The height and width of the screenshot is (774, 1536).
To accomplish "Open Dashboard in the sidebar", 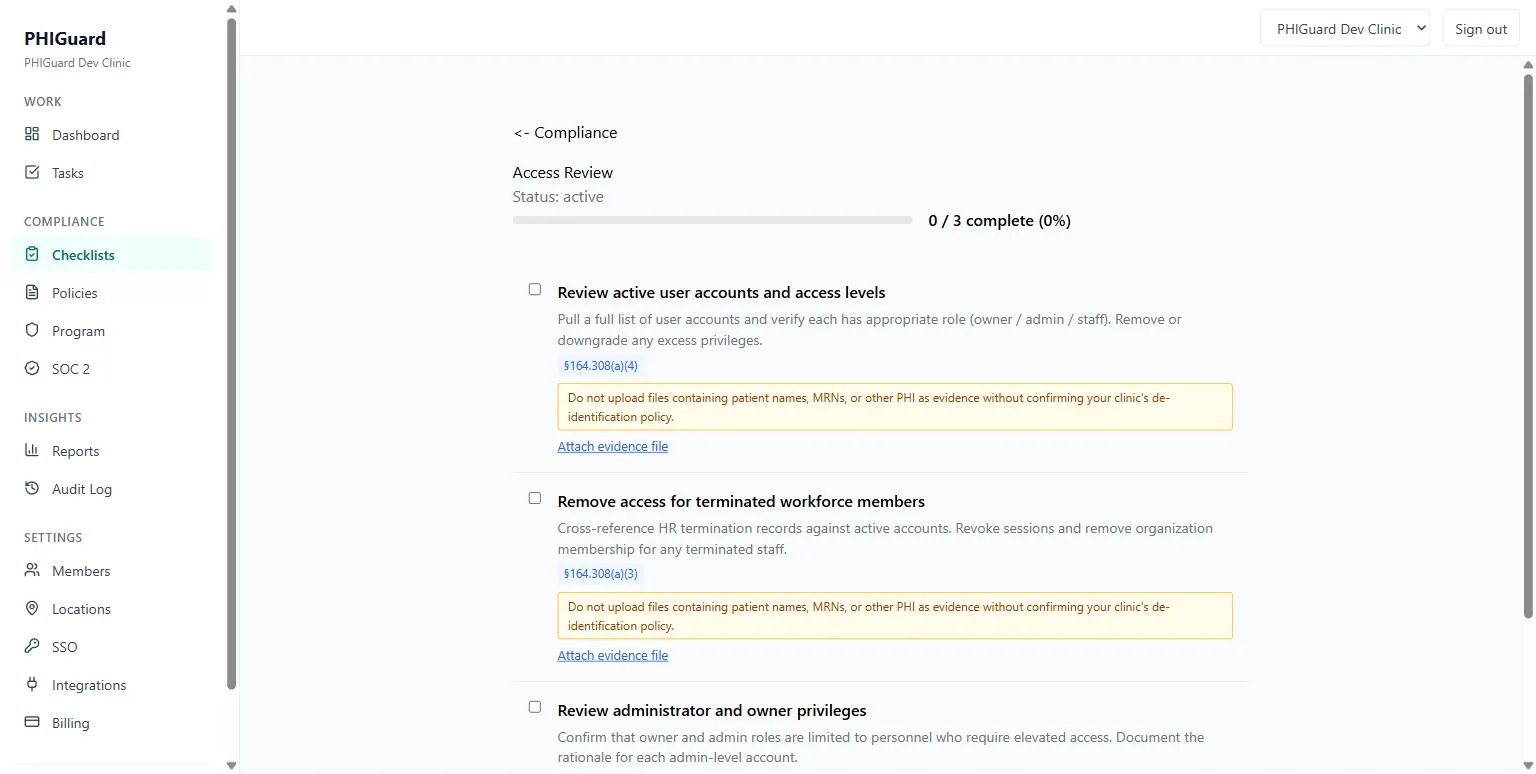I will tap(112, 135).
